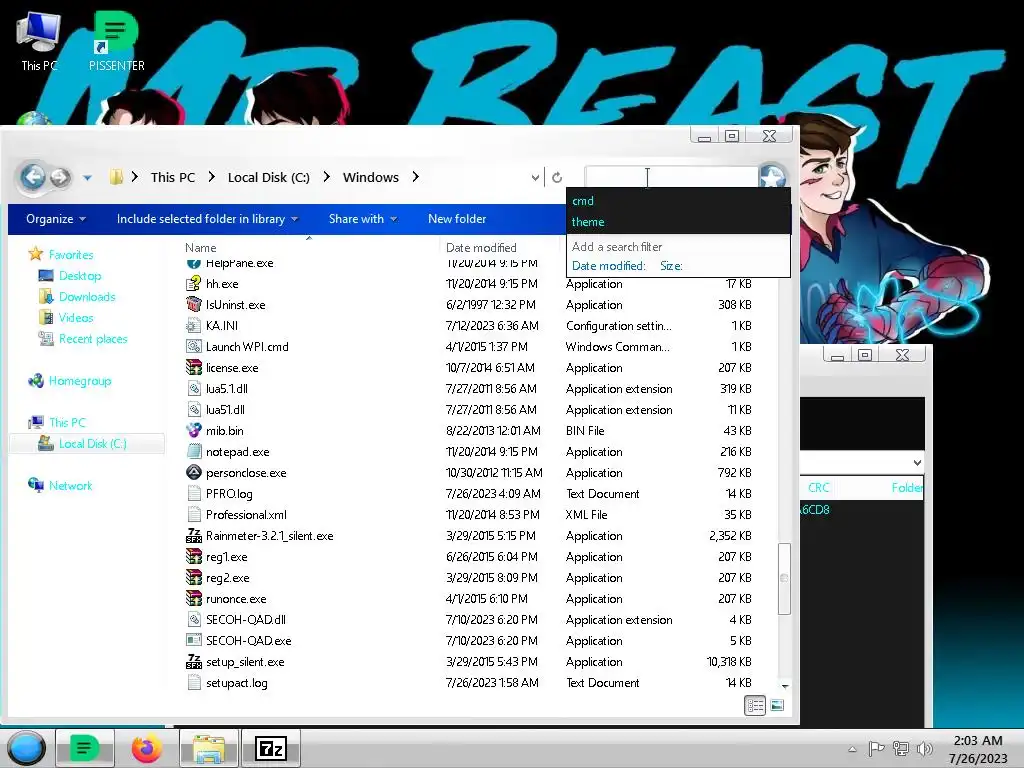Click the volume speaker tray icon
The width and height of the screenshot is (1024, 768).
click(923, 749)
